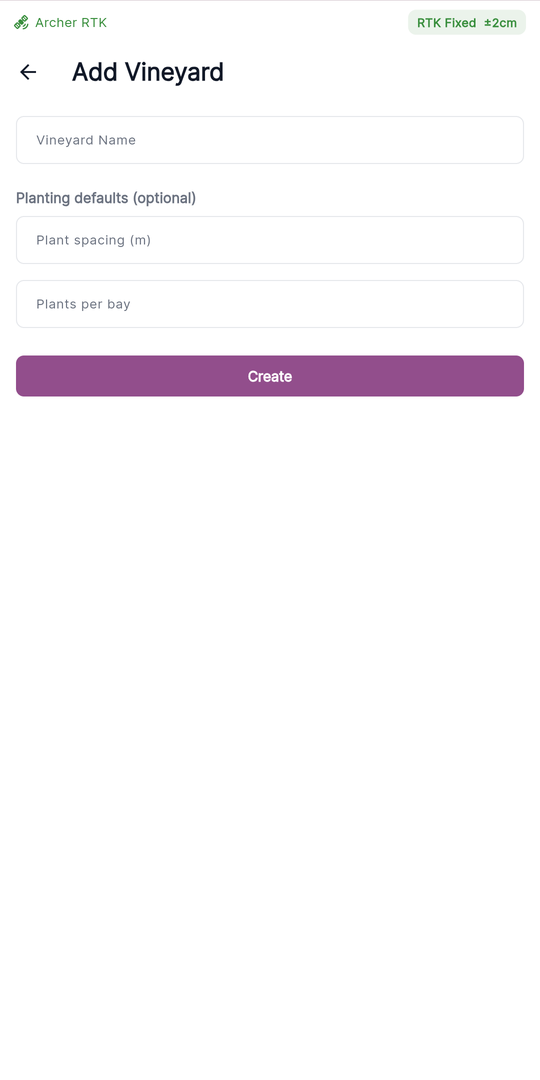This screenshot has height=1080, width=540.
Task: Tap the satellite receiver icon
Action: tap(21, 23)
